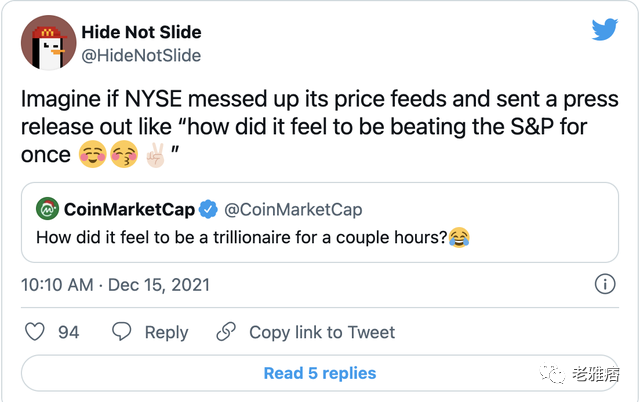Click the Twitter bird logo
The width and height of the screenshot is (640, 402).
pos(604,30)
